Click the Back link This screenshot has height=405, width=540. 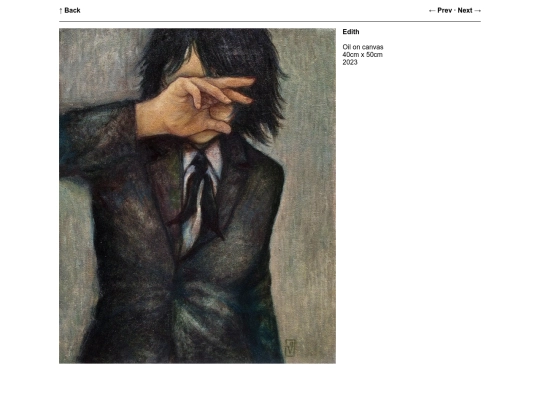pos(72,10)
